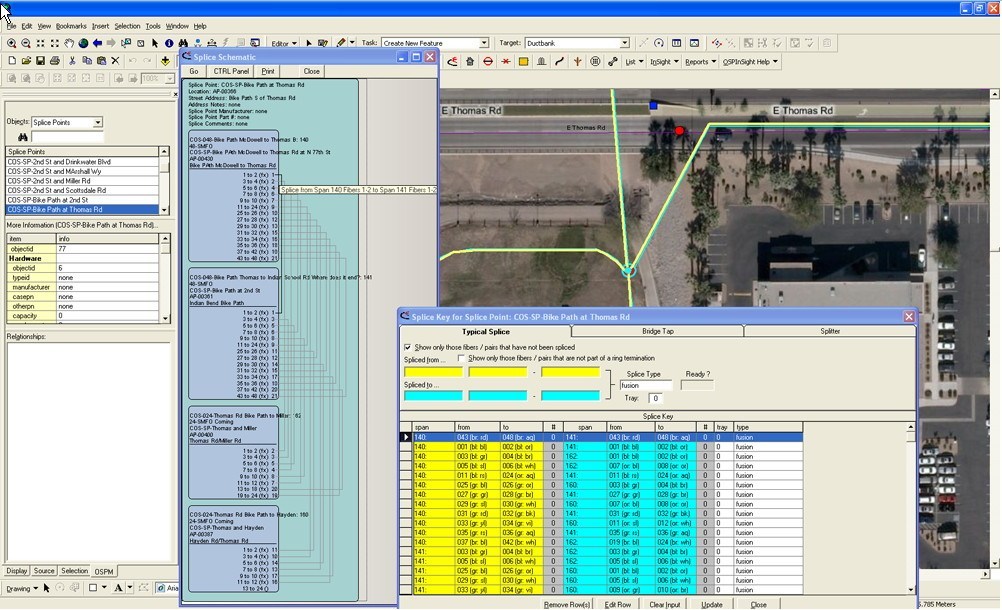Click the Tray number field
Viewport: 1002px width, 610px height.
click(x=655, y=398)
